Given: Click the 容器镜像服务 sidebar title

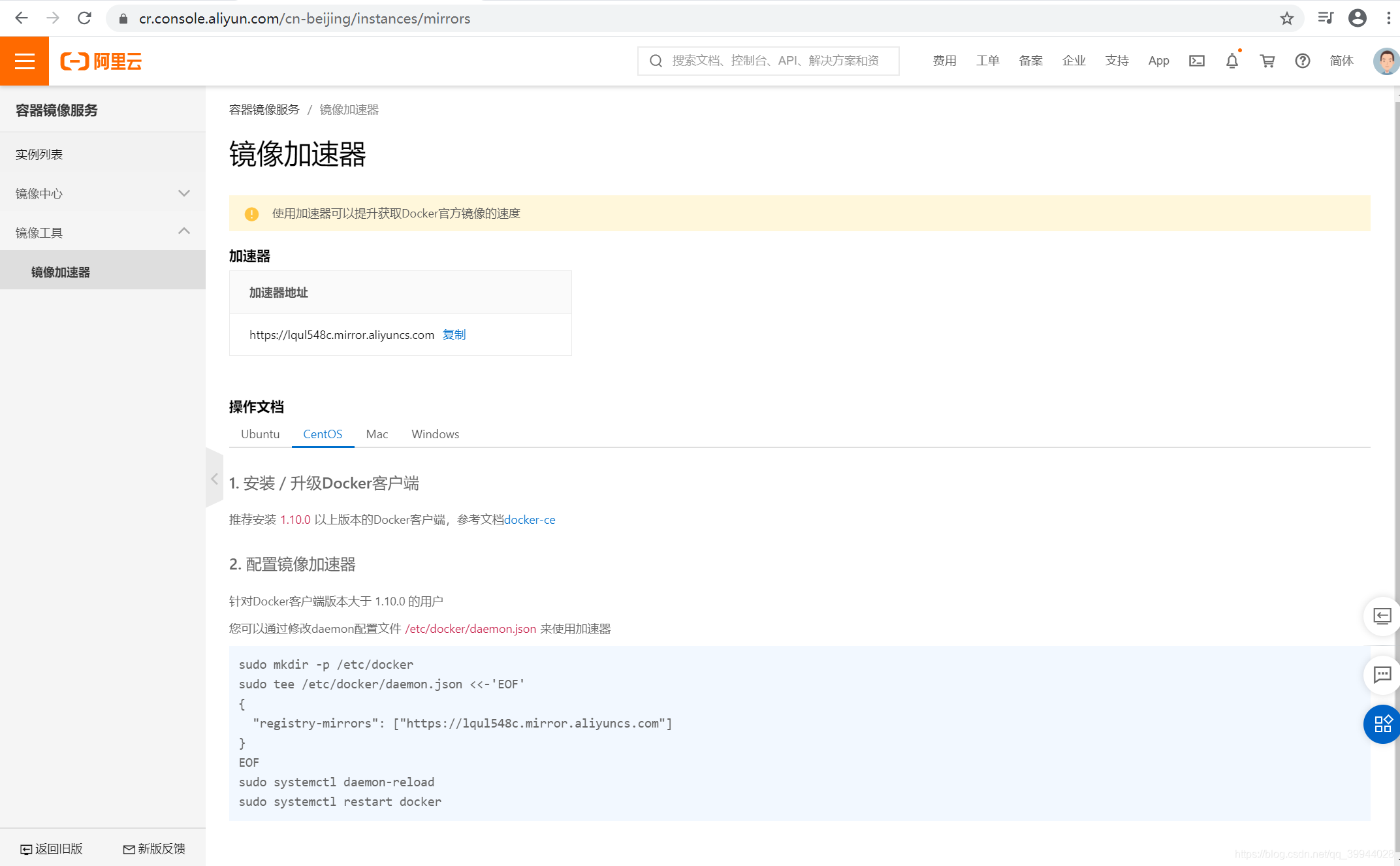Looking at the screenshot, I should [57, 110].
